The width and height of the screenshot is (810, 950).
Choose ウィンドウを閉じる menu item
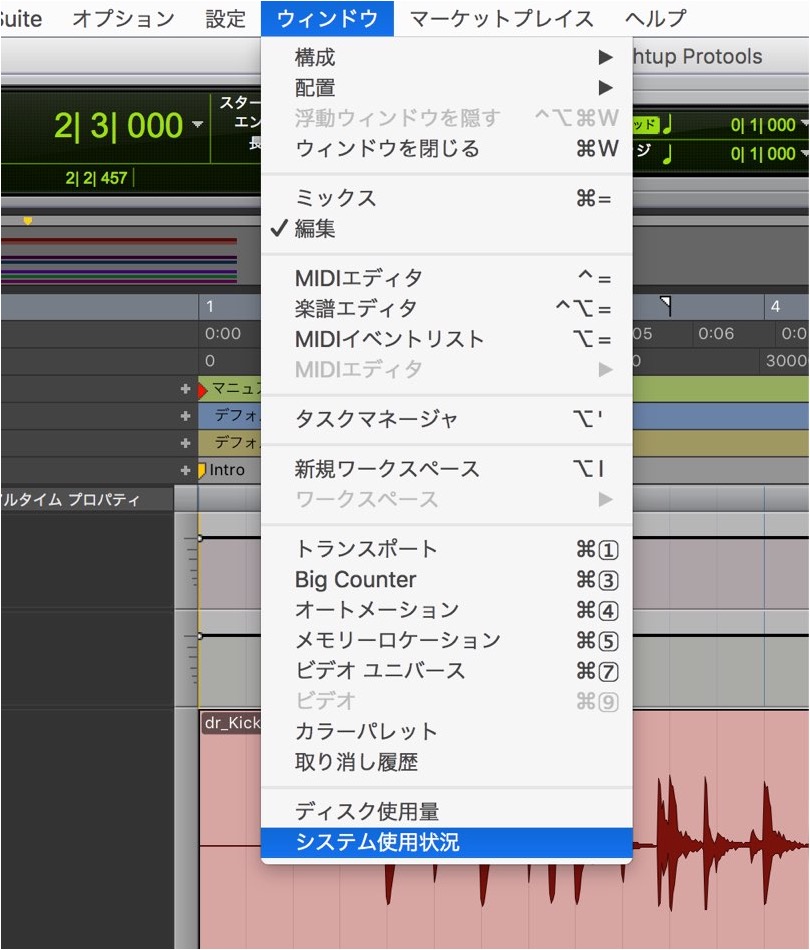[x=446, y=148]
